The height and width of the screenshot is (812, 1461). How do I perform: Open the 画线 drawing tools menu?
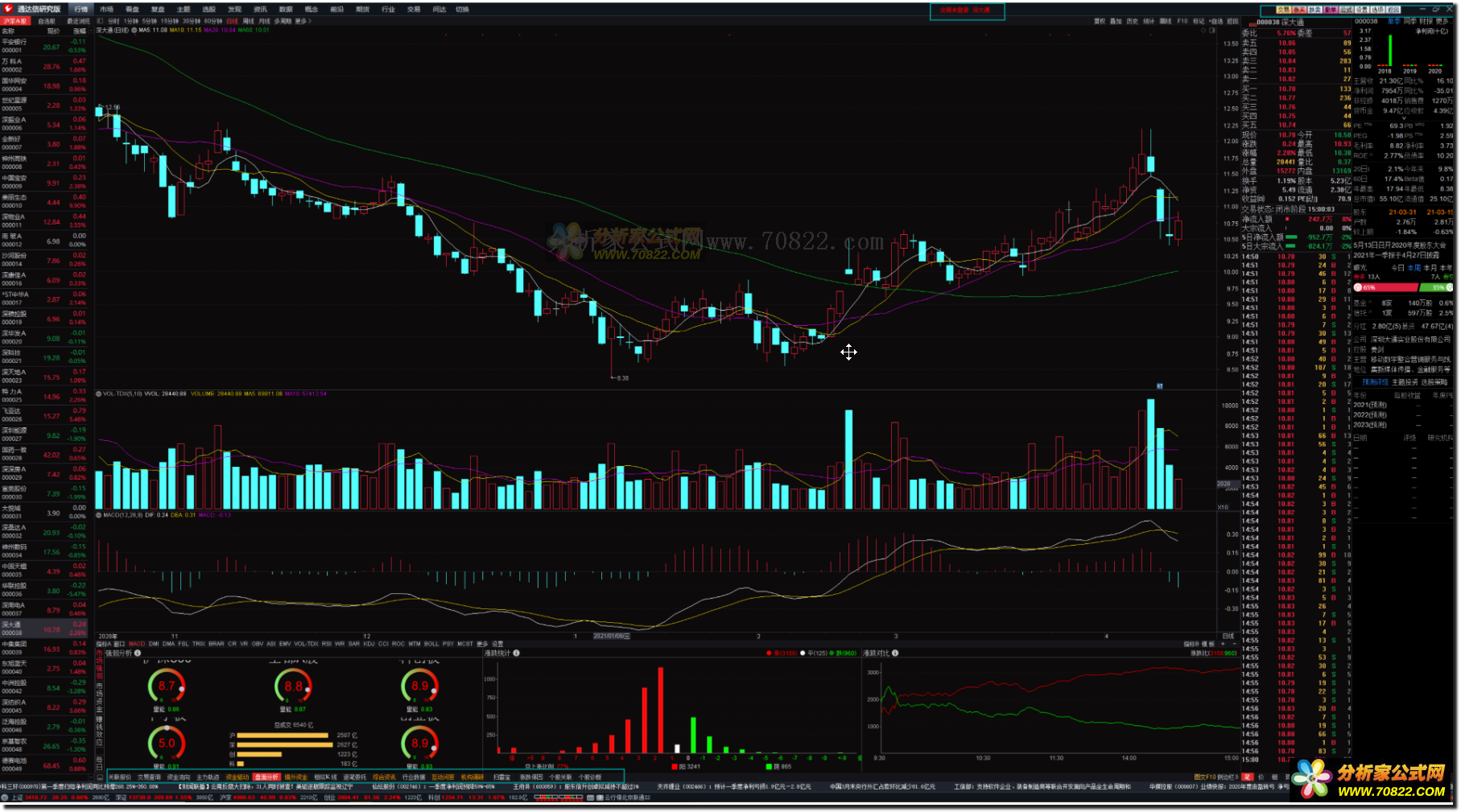[1166, 21]
